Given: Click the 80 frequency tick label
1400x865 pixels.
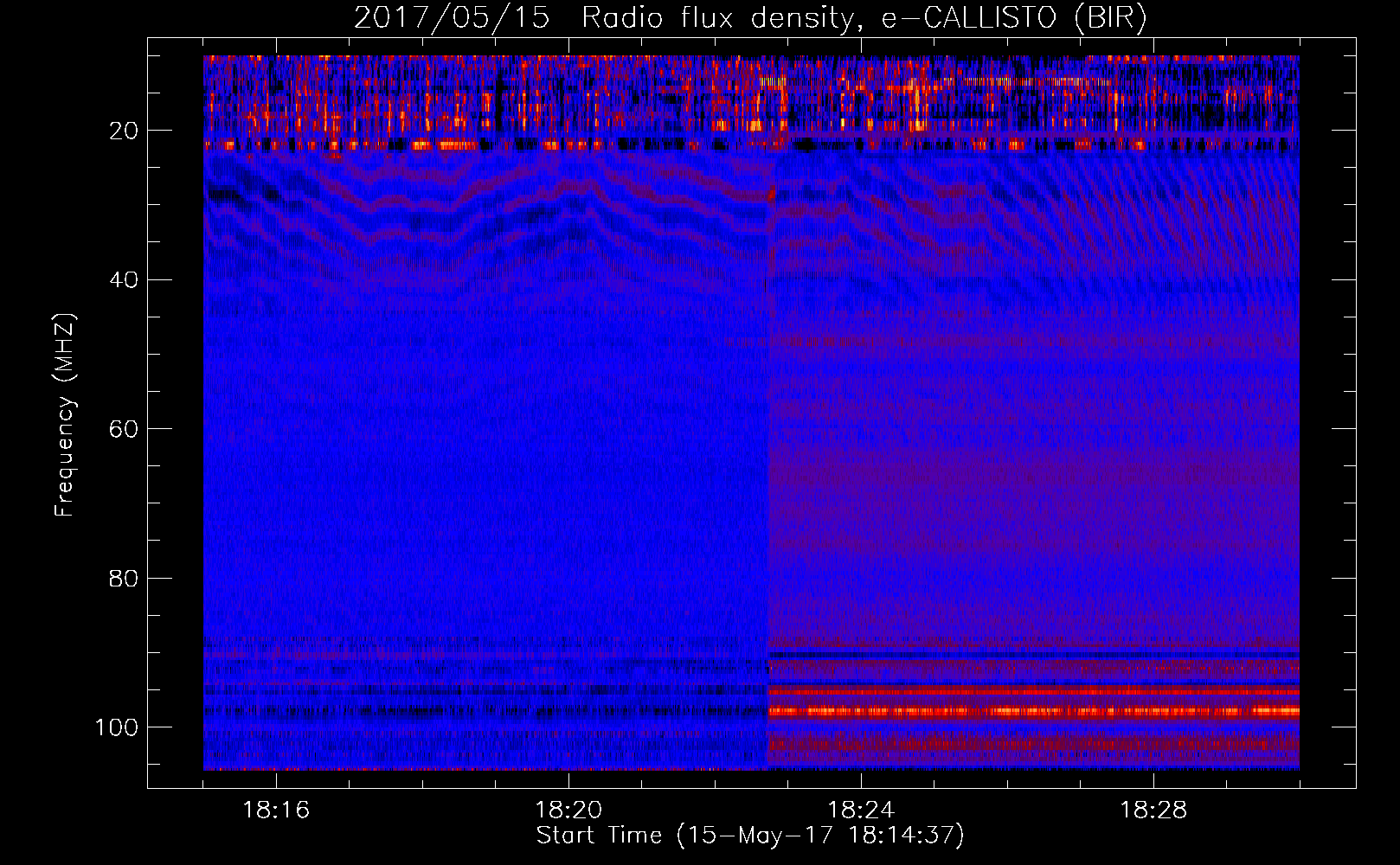Looking at the screenshot, I should coord(124,578).
